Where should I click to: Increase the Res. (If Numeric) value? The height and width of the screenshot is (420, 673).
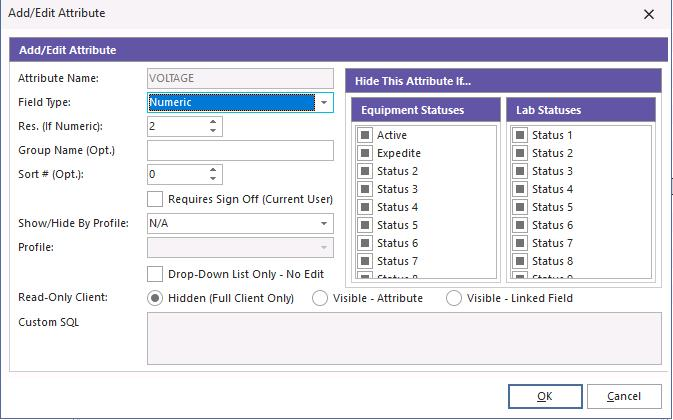(x=213, y=122)
